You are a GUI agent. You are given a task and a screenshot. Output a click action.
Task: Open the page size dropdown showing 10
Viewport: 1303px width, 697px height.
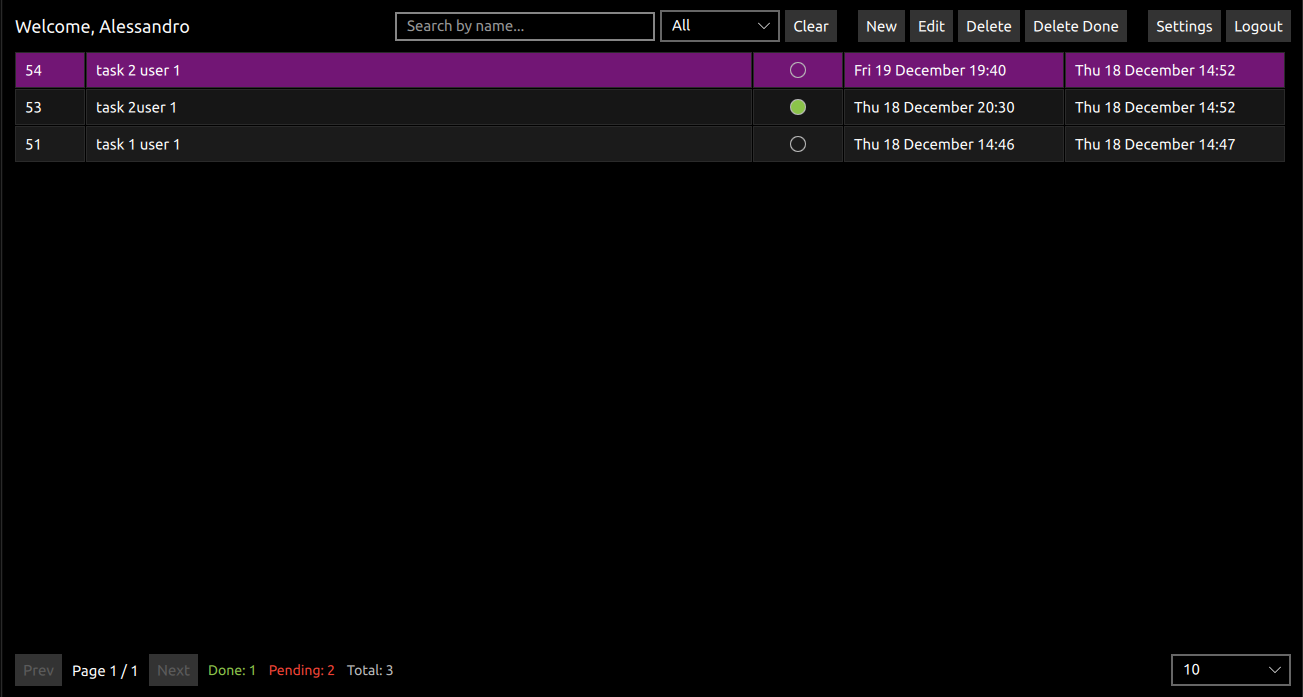pos(1230,670)
